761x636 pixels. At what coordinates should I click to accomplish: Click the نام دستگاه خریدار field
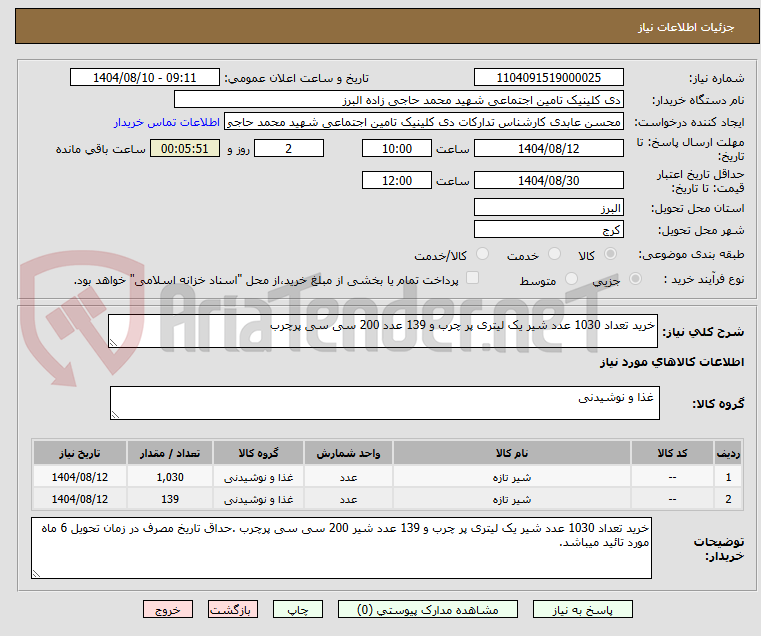(x=398, y=100)
